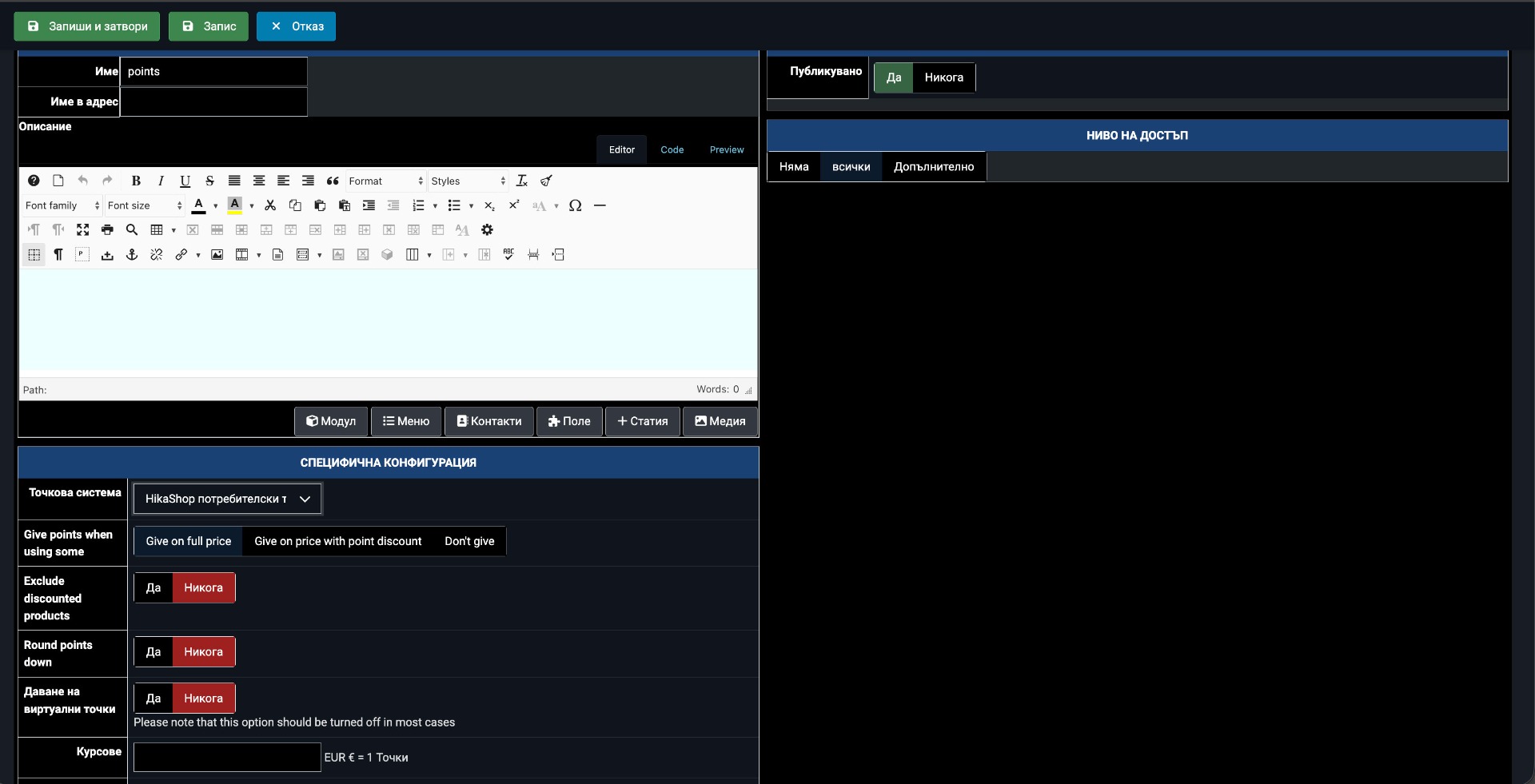Apply superscript formatting
The width and height of the screenshot is (1535, 784).
(514, 205)
